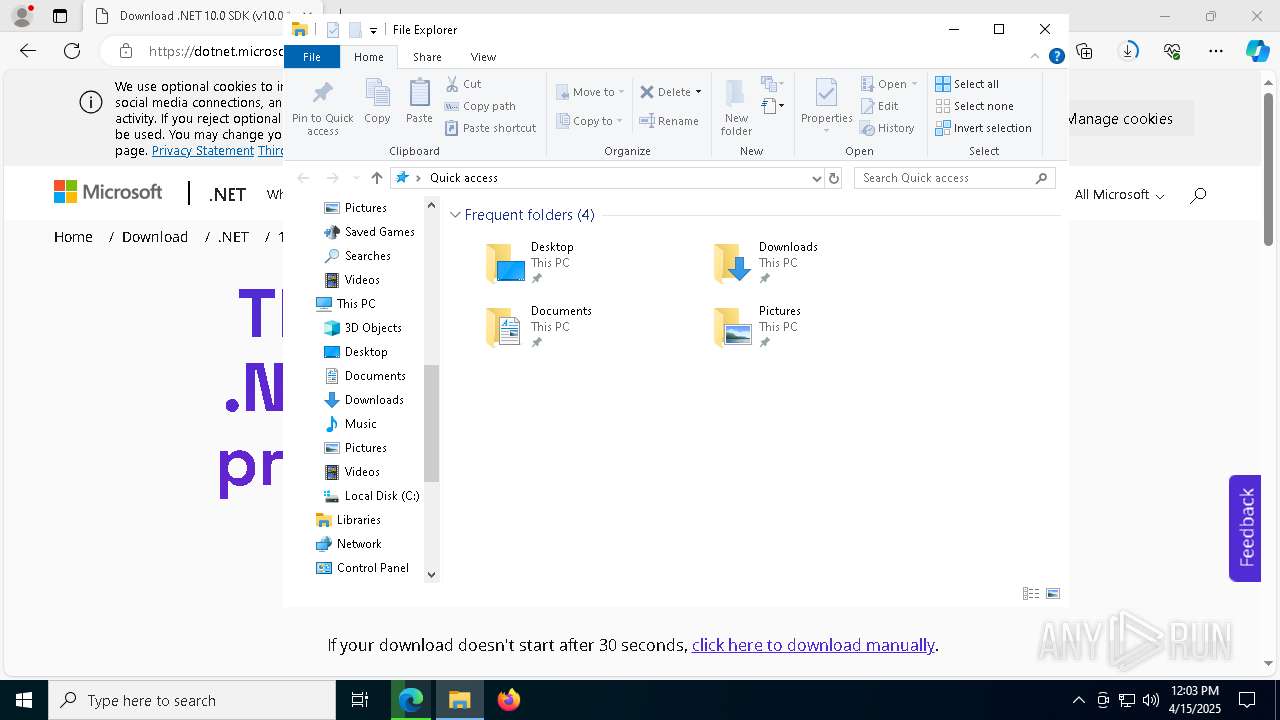Click Select none in ribbon
This screenshot has height=720, width=1280.
975,106
